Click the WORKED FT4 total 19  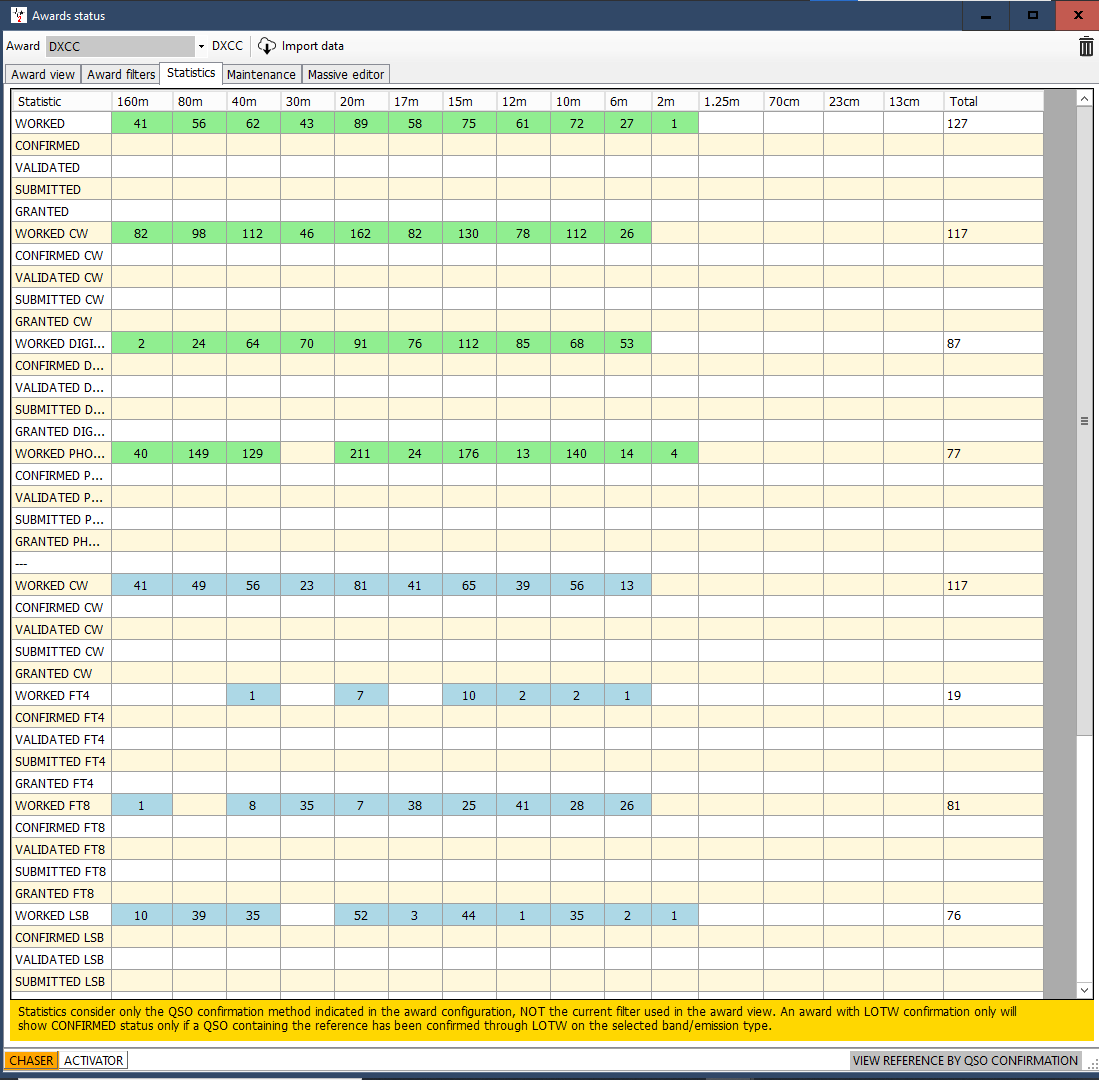pos(993,695)
